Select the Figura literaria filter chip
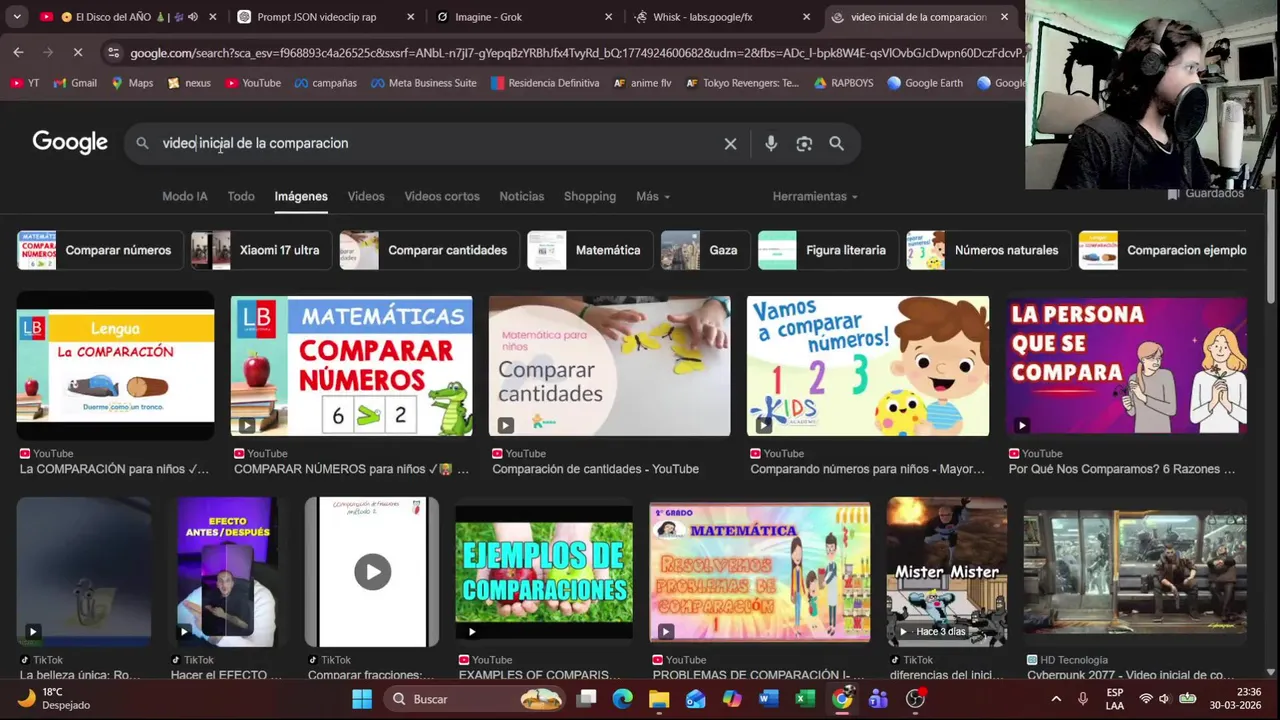The image size is (1280, 720). tap(827, 250)
